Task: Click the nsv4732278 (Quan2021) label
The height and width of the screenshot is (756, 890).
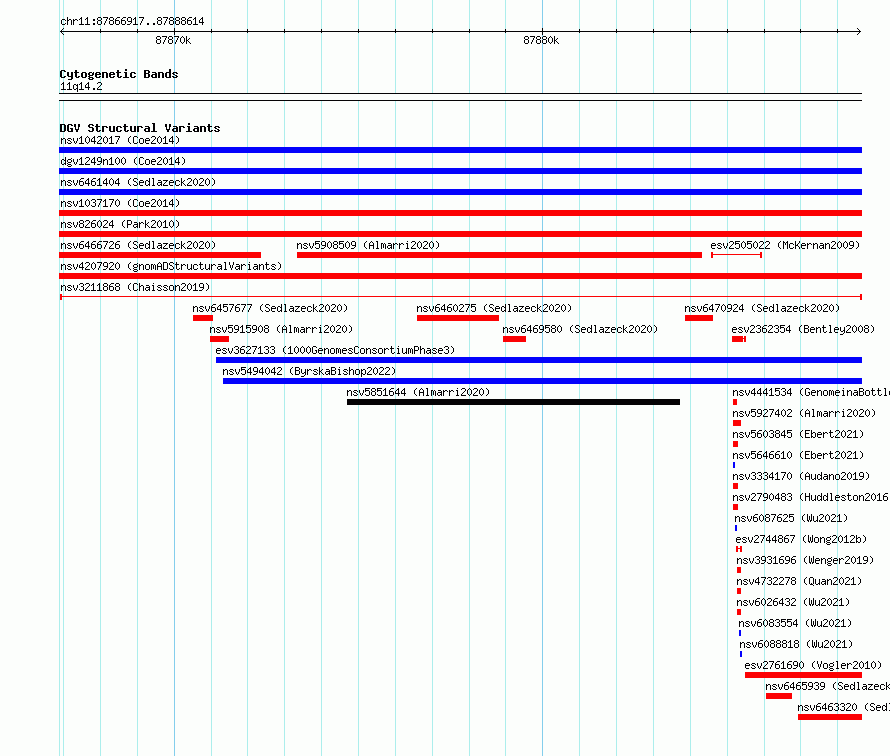Action: [x=799, y=581]
